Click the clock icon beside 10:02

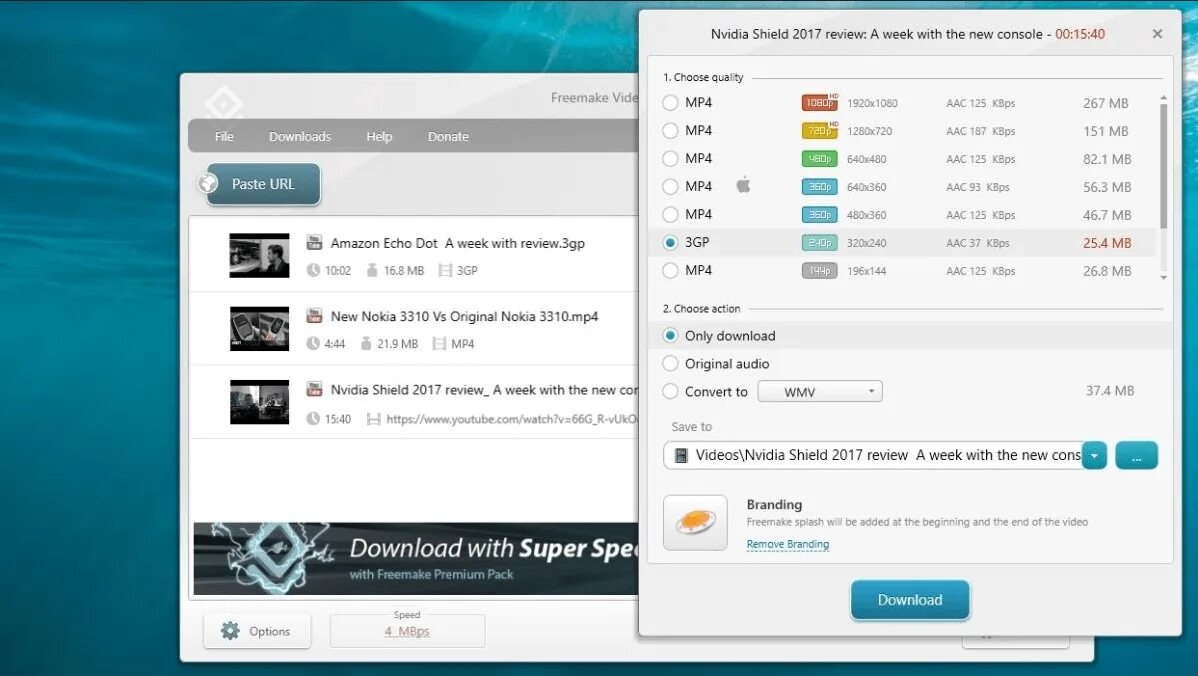point(313,270)
